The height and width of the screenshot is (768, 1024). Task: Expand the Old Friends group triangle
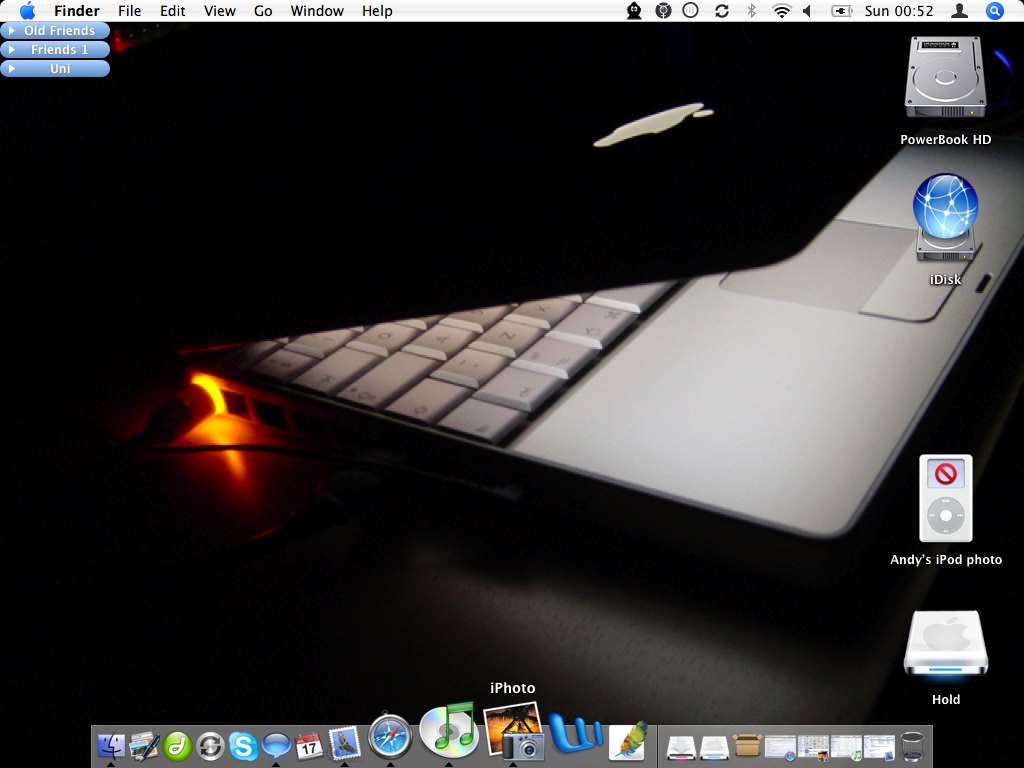tap(11, 31)
